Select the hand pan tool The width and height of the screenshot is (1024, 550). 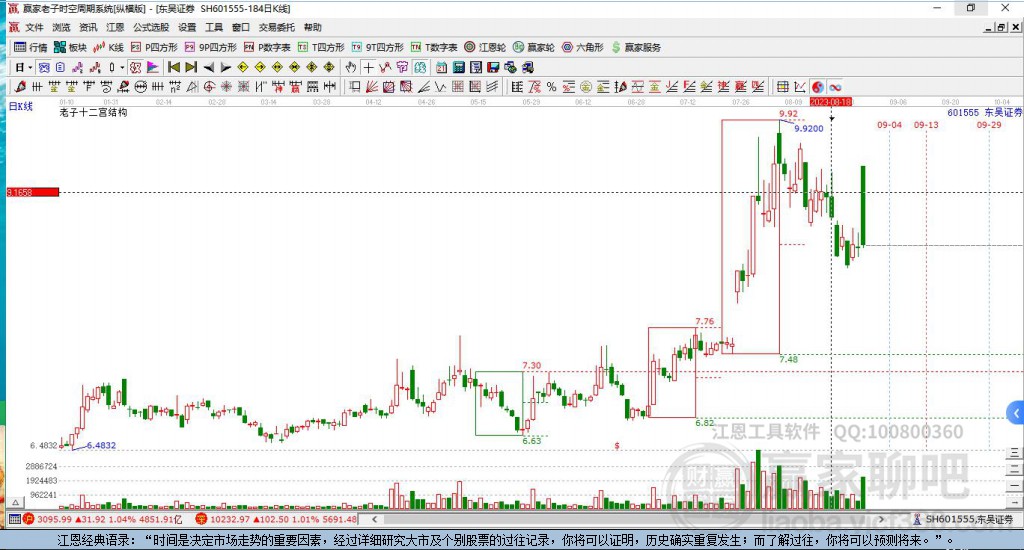tap(351, 67)
